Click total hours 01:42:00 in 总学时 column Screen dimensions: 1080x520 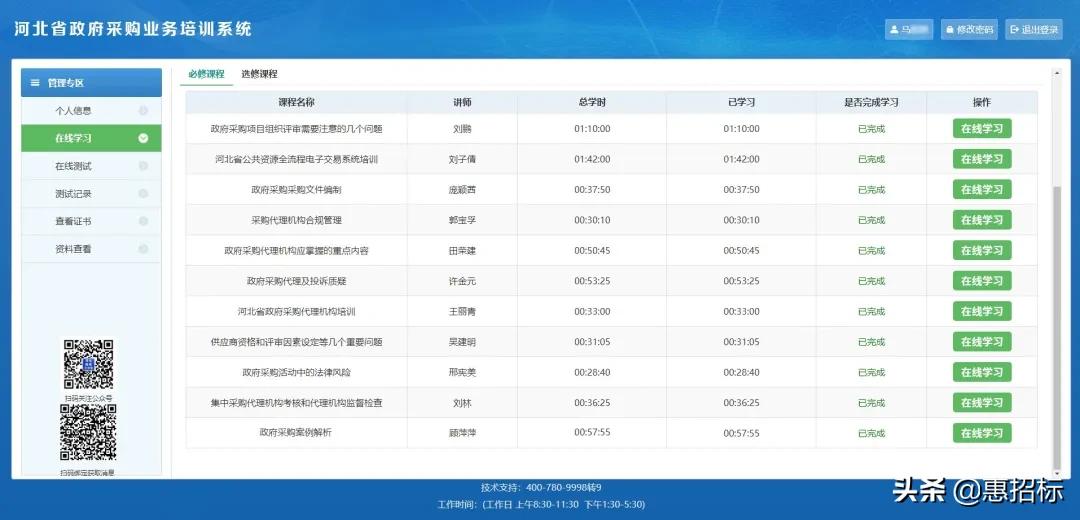point(592,159)
